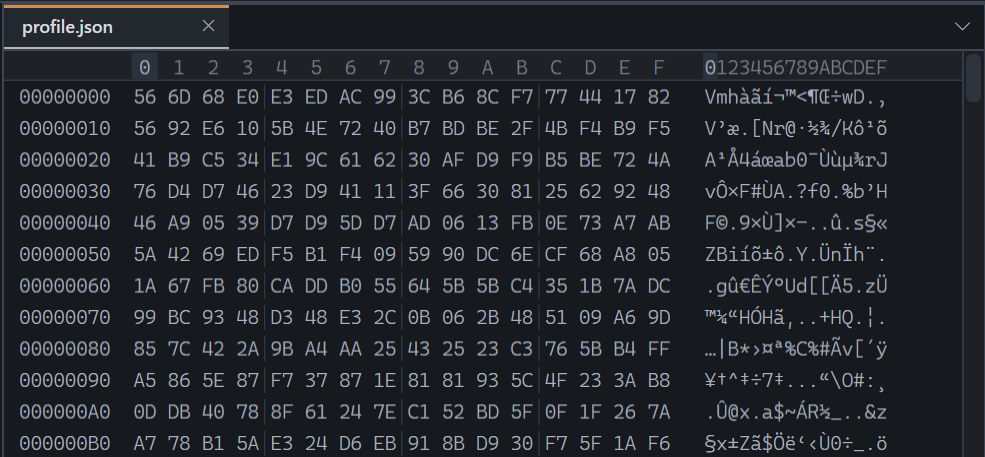Viewport: 985px width, 457px height.
Task: Select offset row 00000000
Action: point(65,97)
